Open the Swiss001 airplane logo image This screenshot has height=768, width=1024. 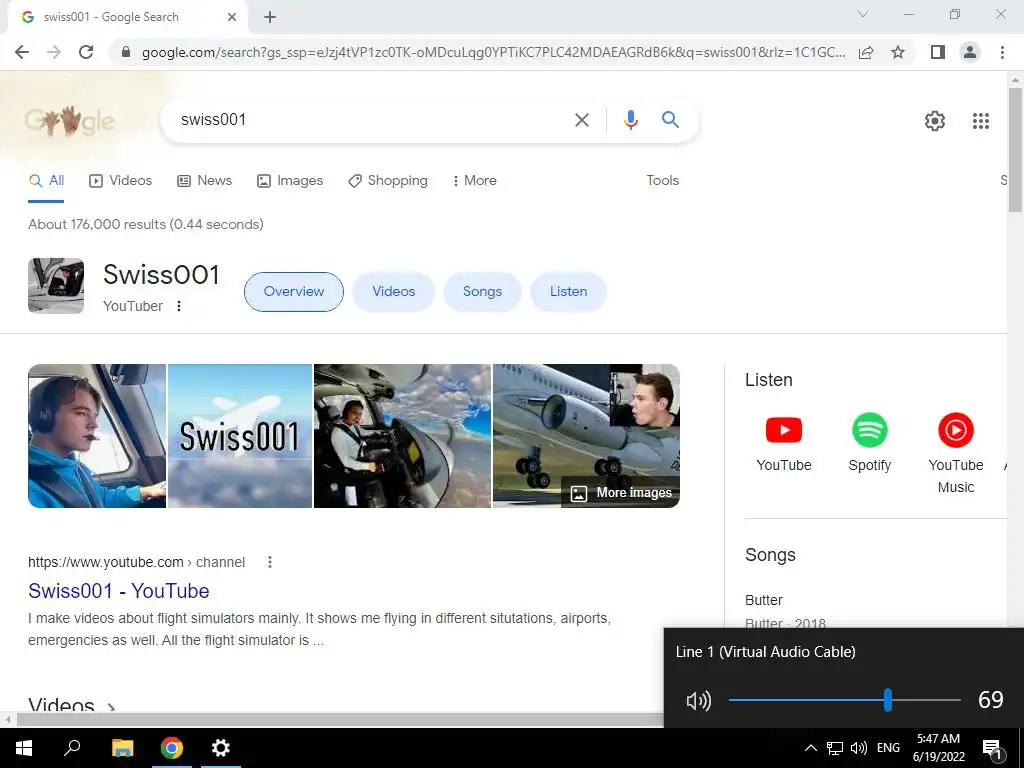pos(240,436)
